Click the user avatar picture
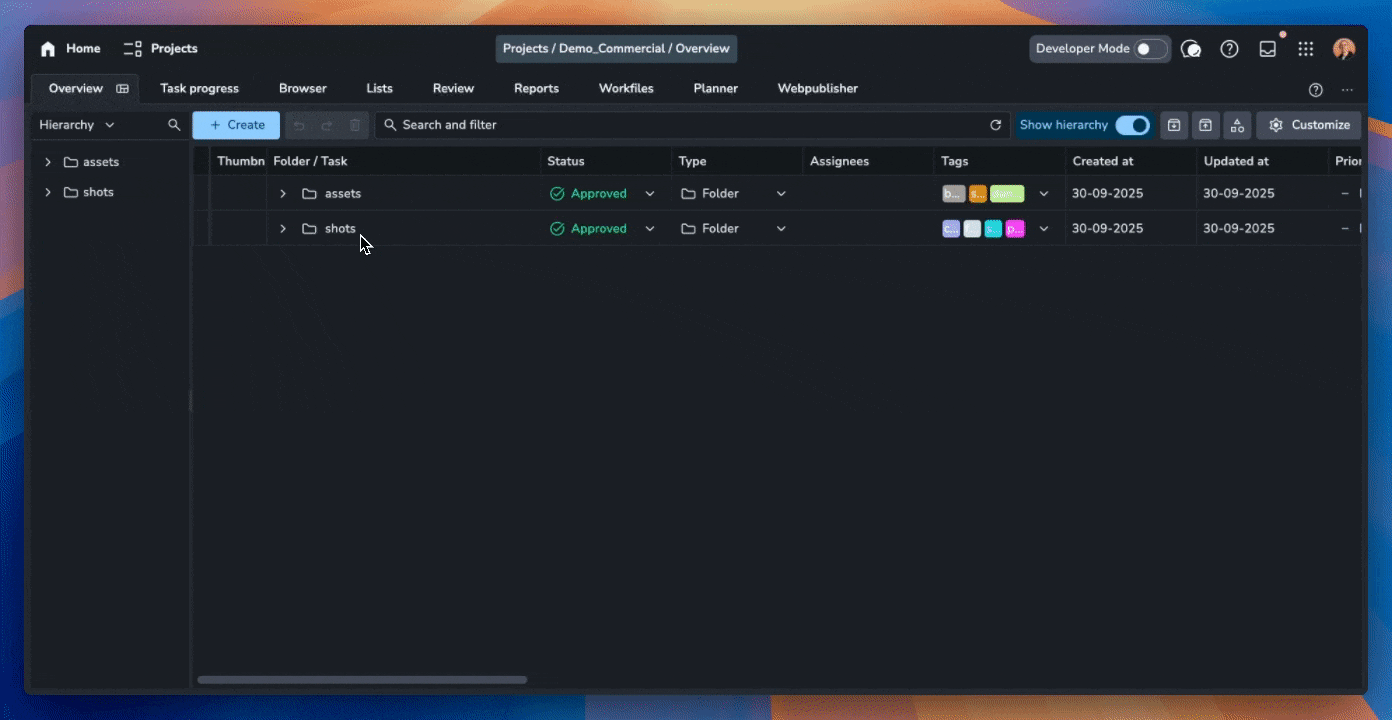Viewport: 1392px width, 720px height. pos(1343,49)
